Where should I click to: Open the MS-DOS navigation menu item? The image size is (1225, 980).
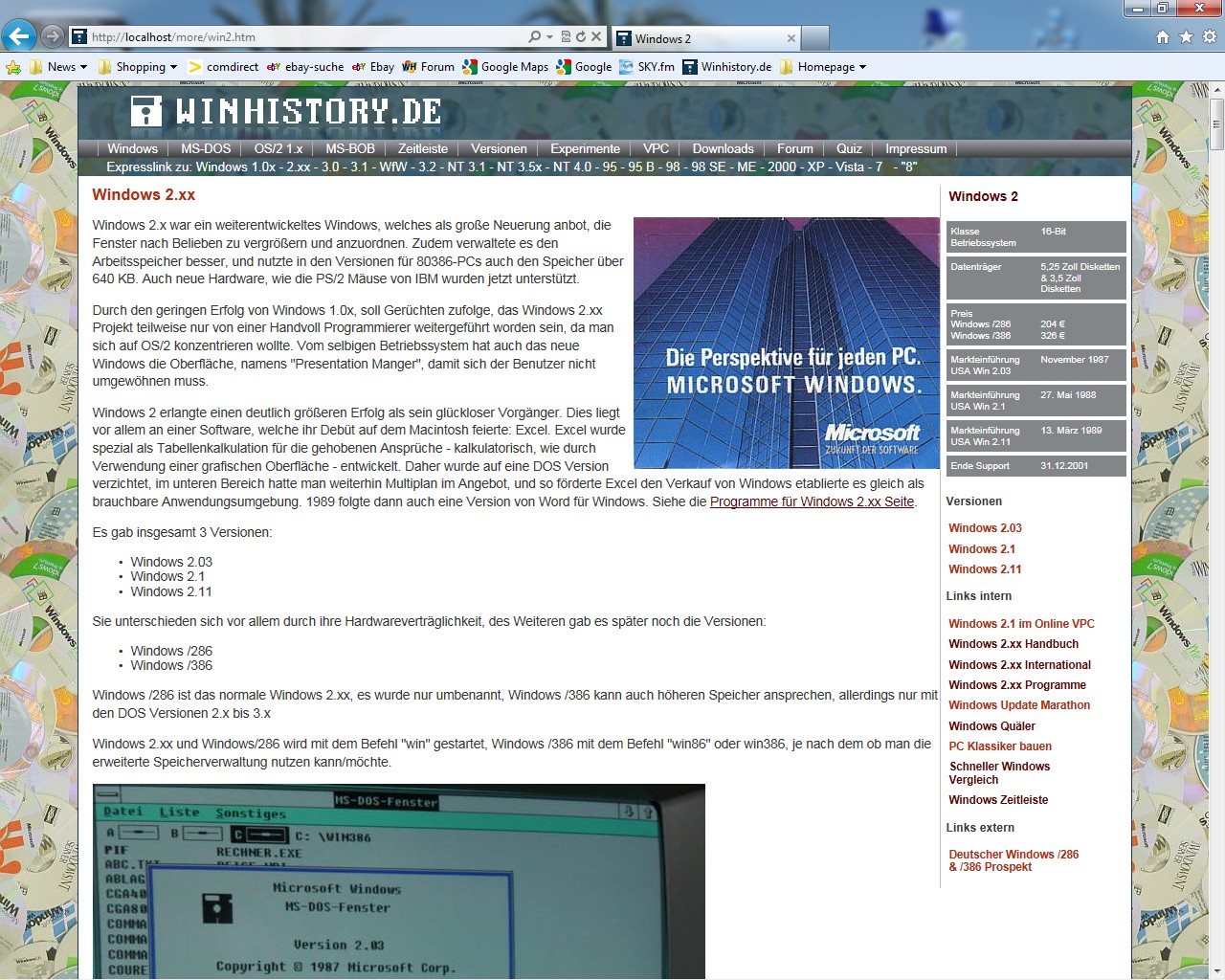point(206,149)
